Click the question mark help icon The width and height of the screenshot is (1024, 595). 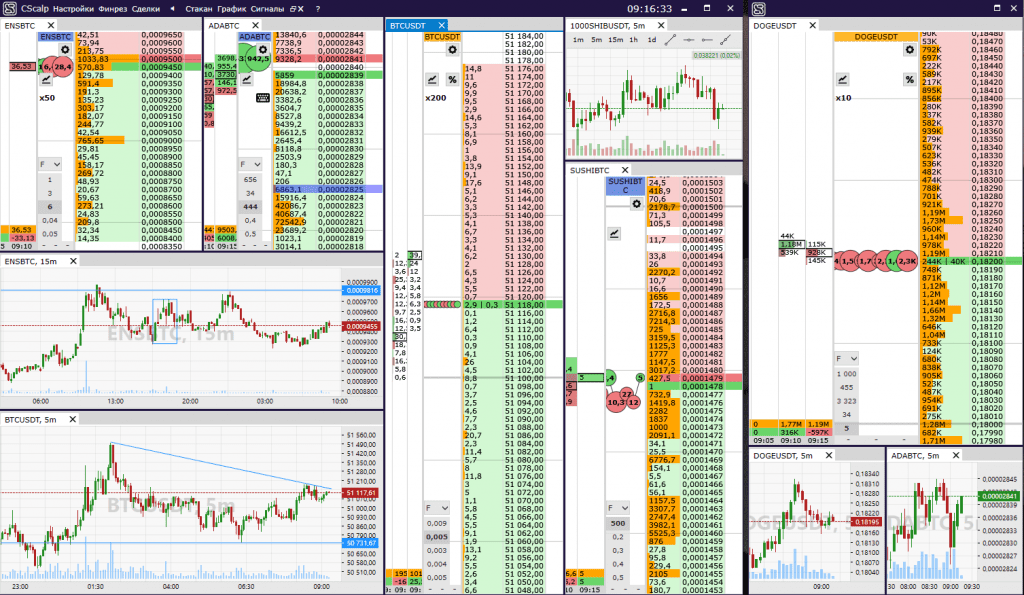point(318,9)
